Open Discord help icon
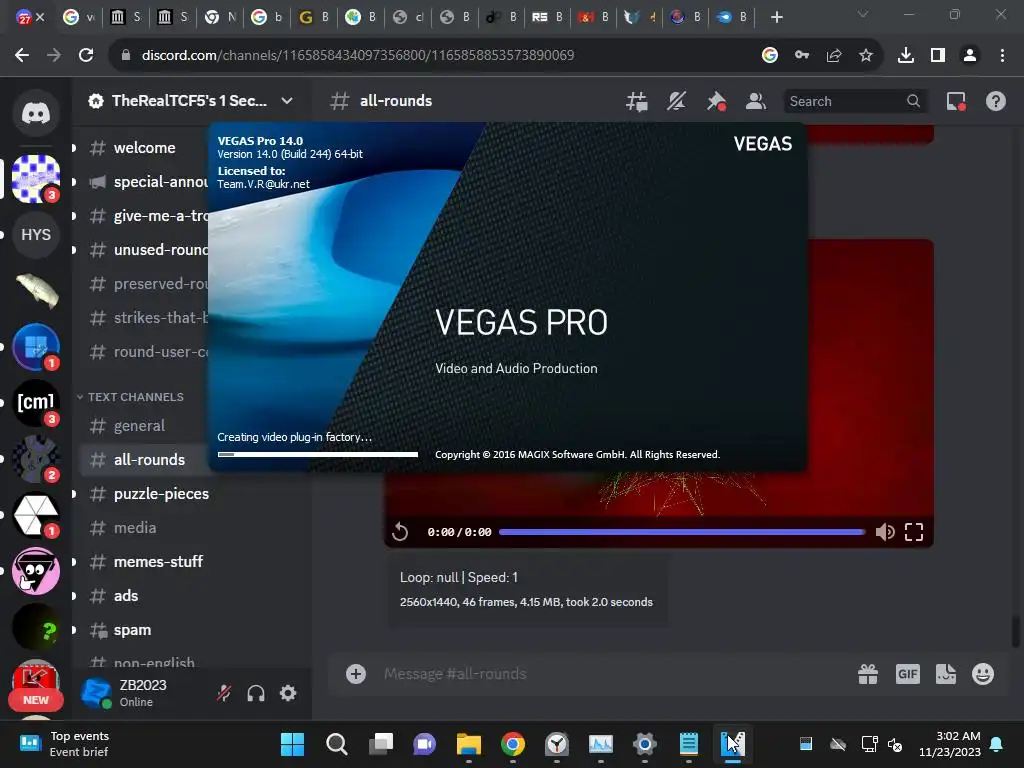1024x768 pixels. tap(996, 101)
